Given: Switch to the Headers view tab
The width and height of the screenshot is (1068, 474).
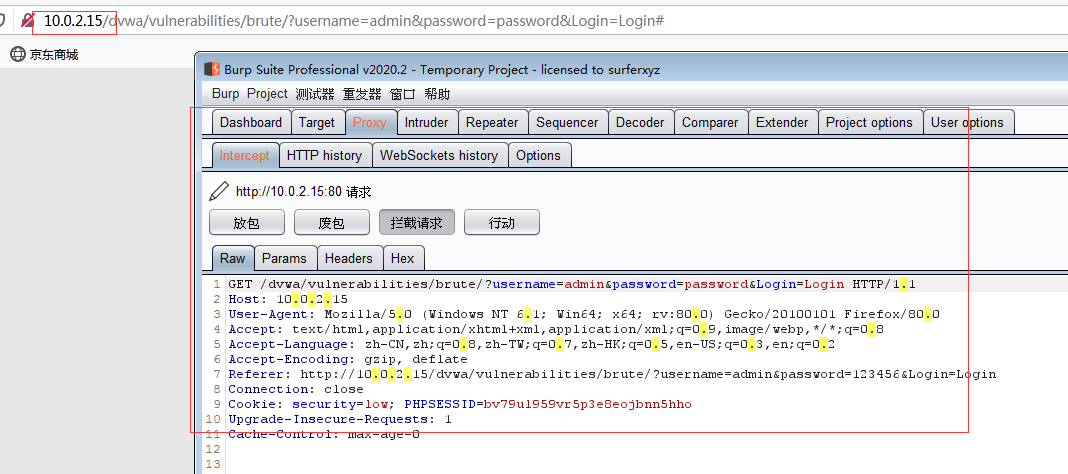Looking at the screenshot, I should tap(349, 259).
